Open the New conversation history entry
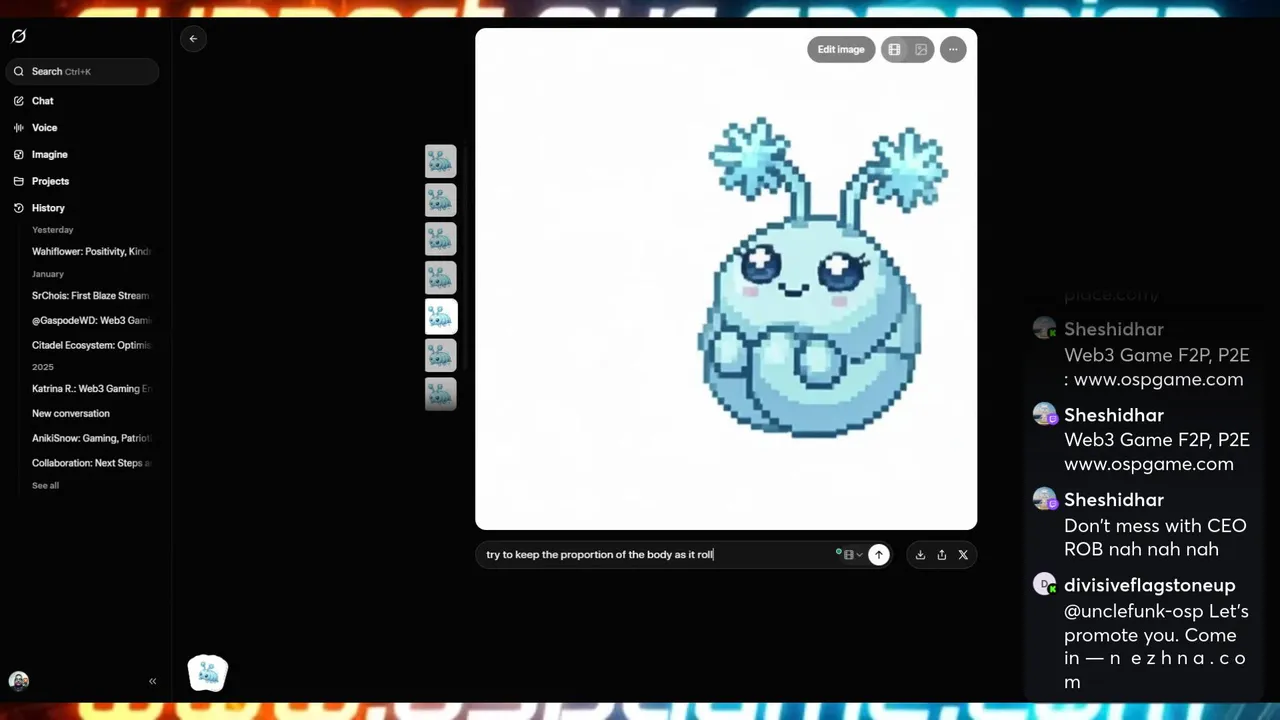This screenshot has width=1280, height=720. point(71,413)
